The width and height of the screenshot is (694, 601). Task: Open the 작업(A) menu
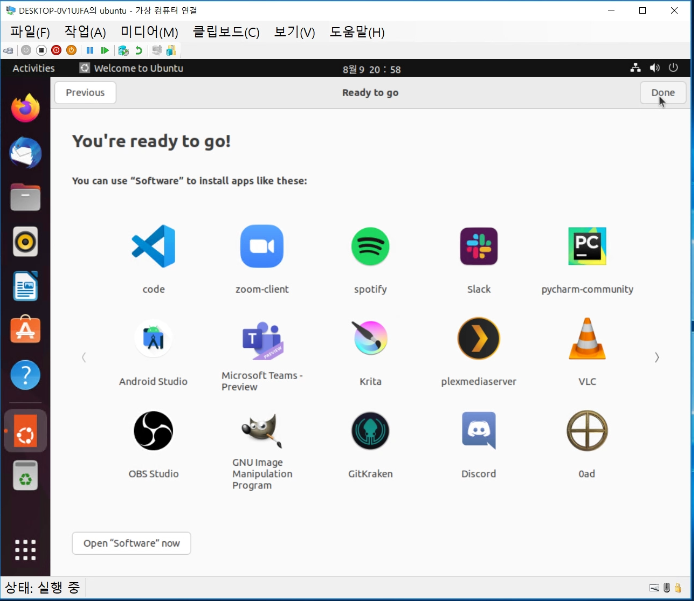click(x=85, y=32)
